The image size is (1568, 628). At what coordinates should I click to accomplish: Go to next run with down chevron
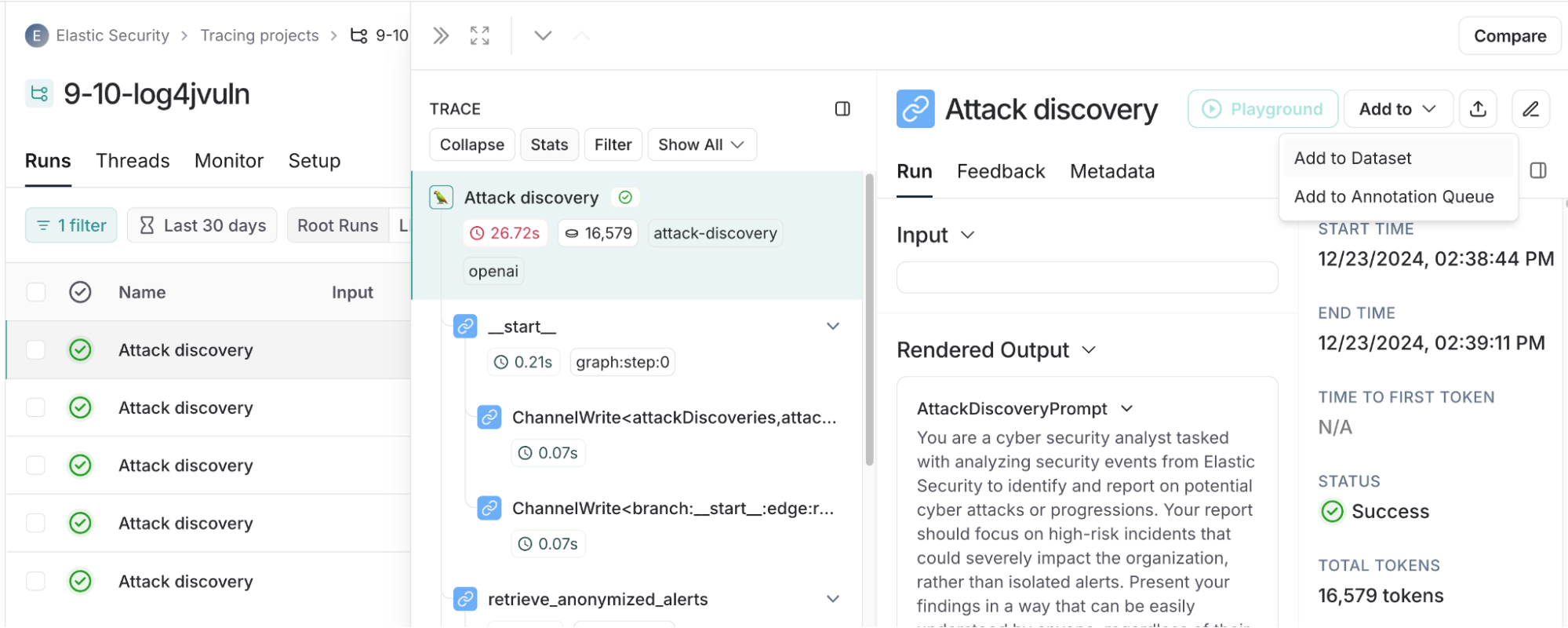coord(543,35)
